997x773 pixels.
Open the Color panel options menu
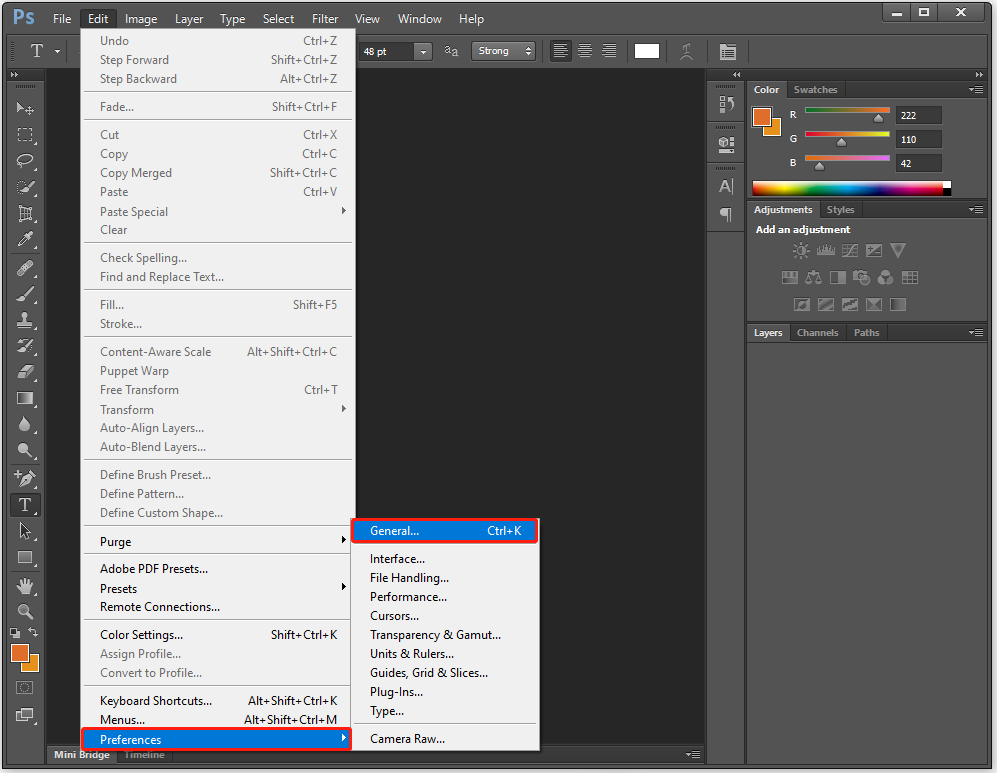coord(976,90)
